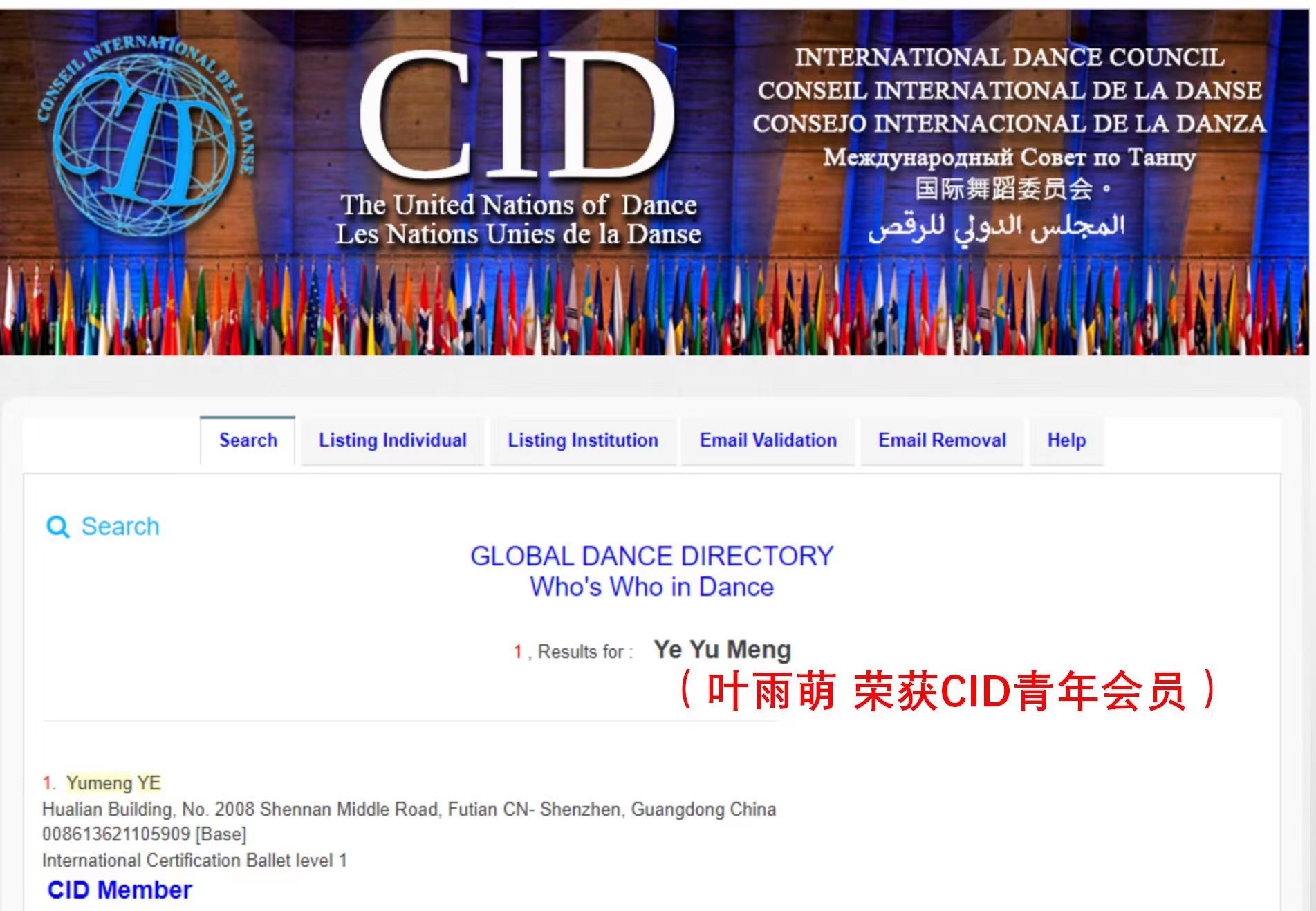This screenshot has height=911, width=1316.
Task: Click the Global Dance Directory heading
Action: (x=651, y=556)
